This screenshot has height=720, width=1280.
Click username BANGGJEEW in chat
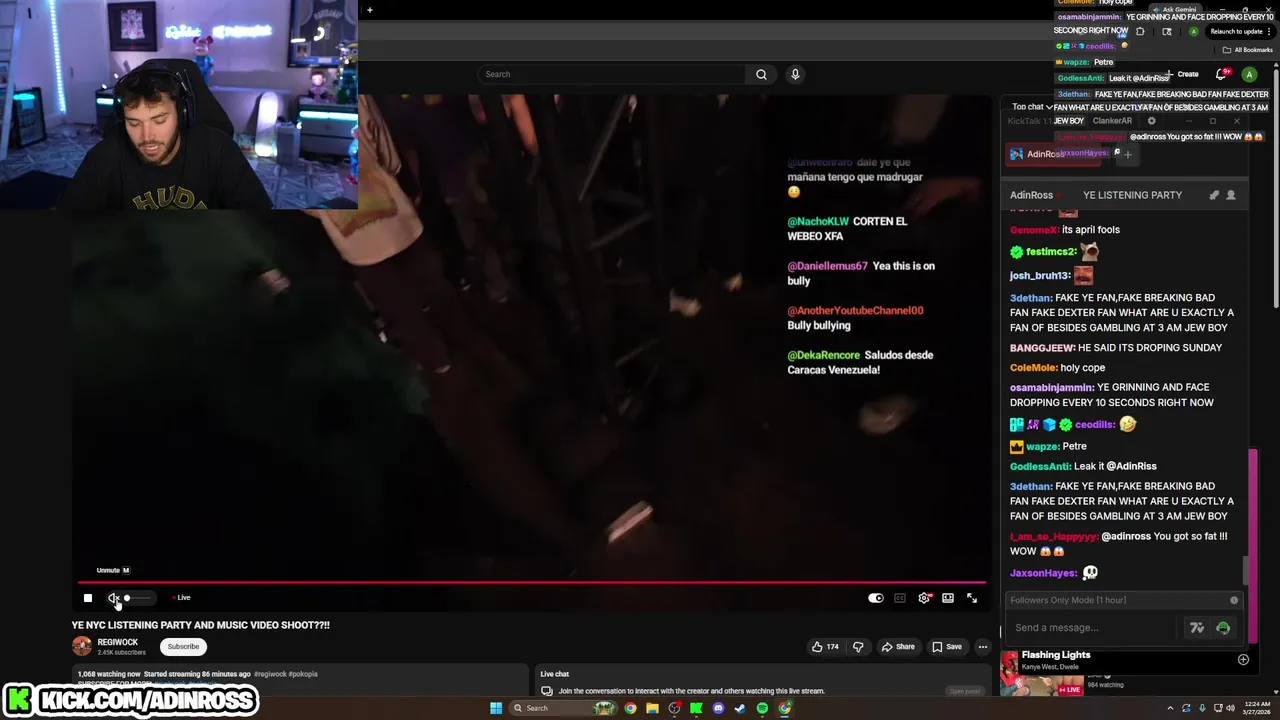tap(1042, 348)
